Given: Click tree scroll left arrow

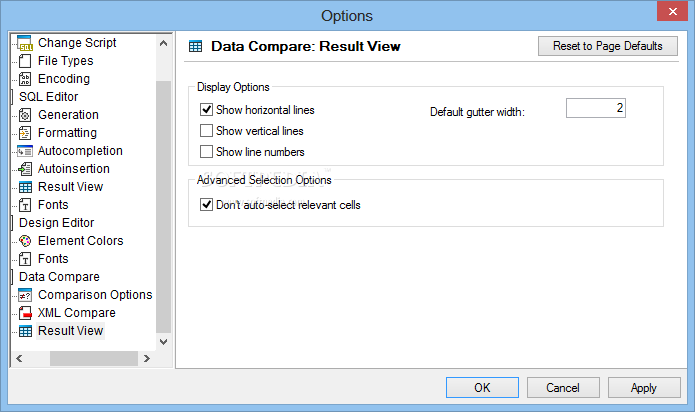Looking at the screenshot, I should coord(19,358).
